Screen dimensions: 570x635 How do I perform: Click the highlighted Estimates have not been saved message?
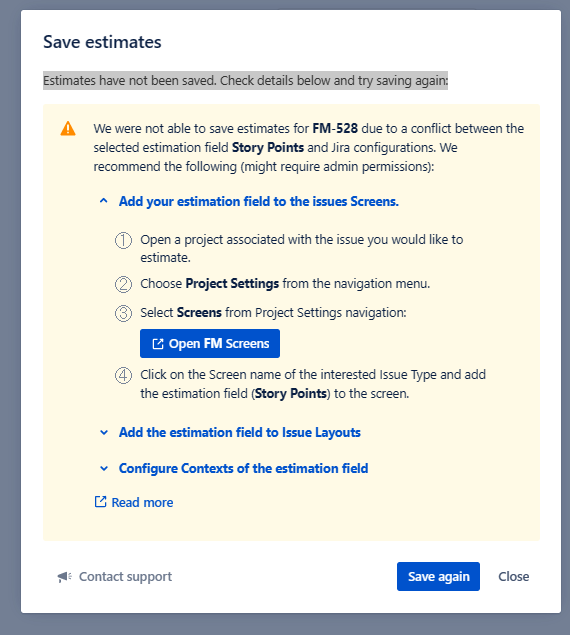[246, 81]
